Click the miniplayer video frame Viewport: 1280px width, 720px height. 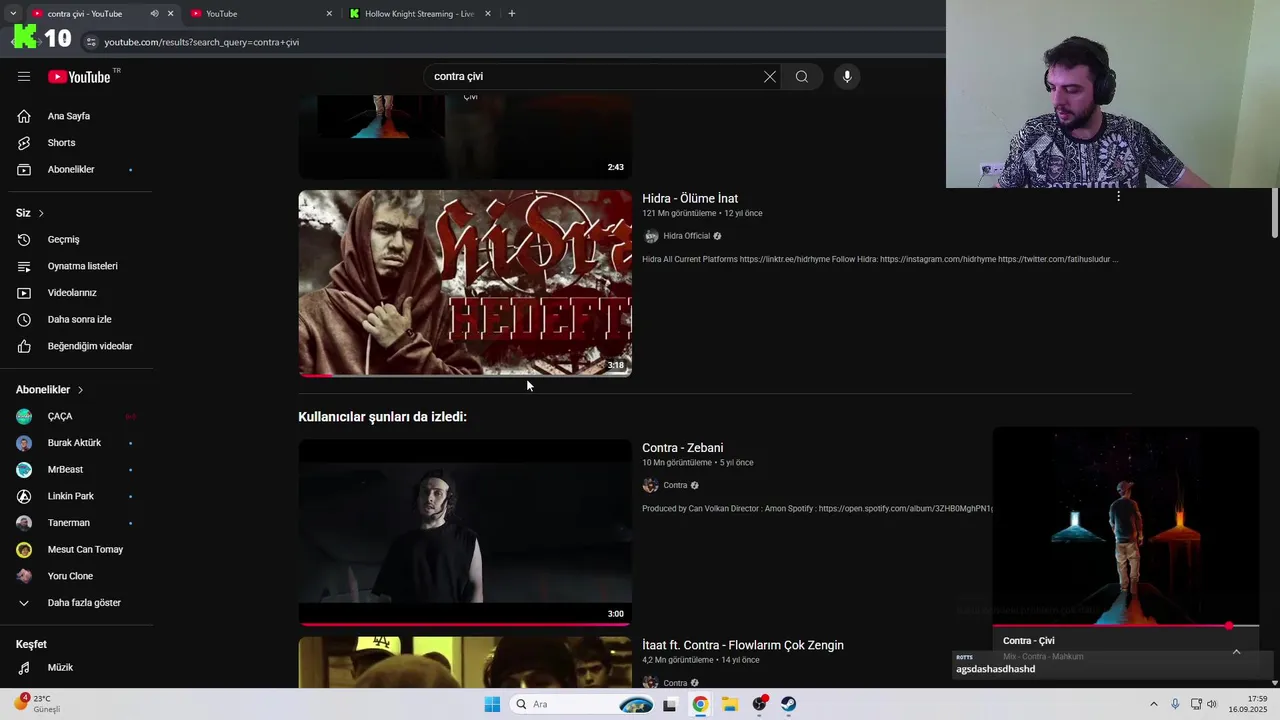pyautogui.click(x=1125, y=525)
